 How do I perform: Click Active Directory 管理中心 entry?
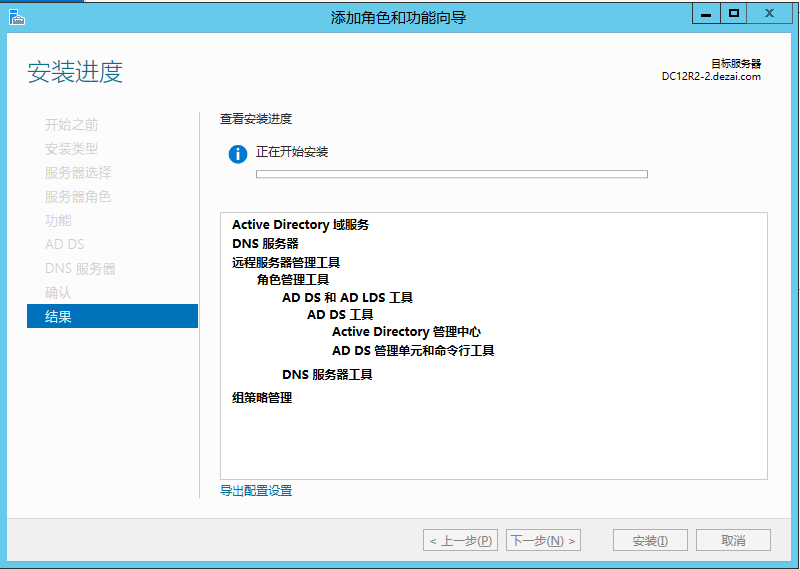coord(407,332)
